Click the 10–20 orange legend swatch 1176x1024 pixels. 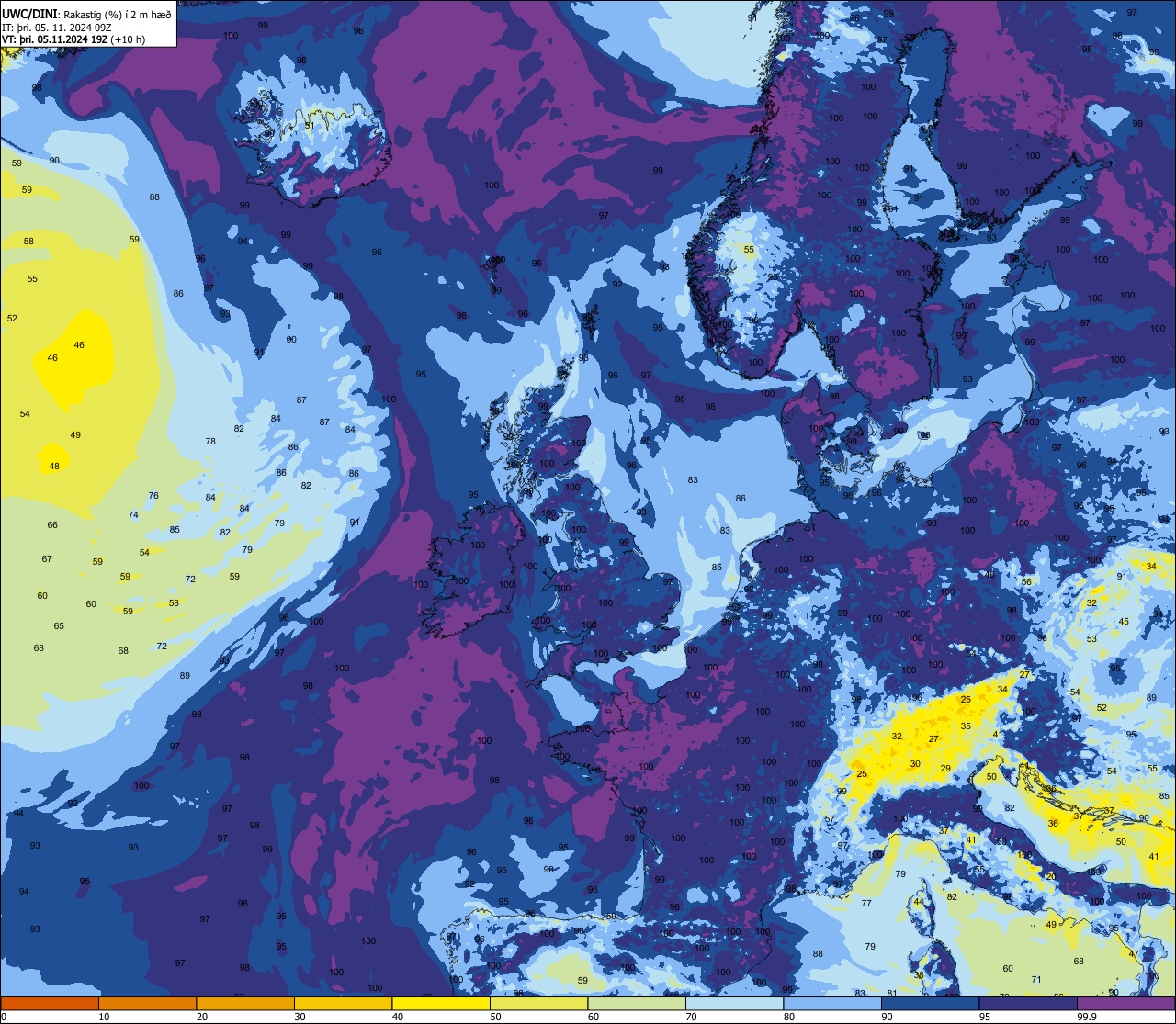[147, 1003]
